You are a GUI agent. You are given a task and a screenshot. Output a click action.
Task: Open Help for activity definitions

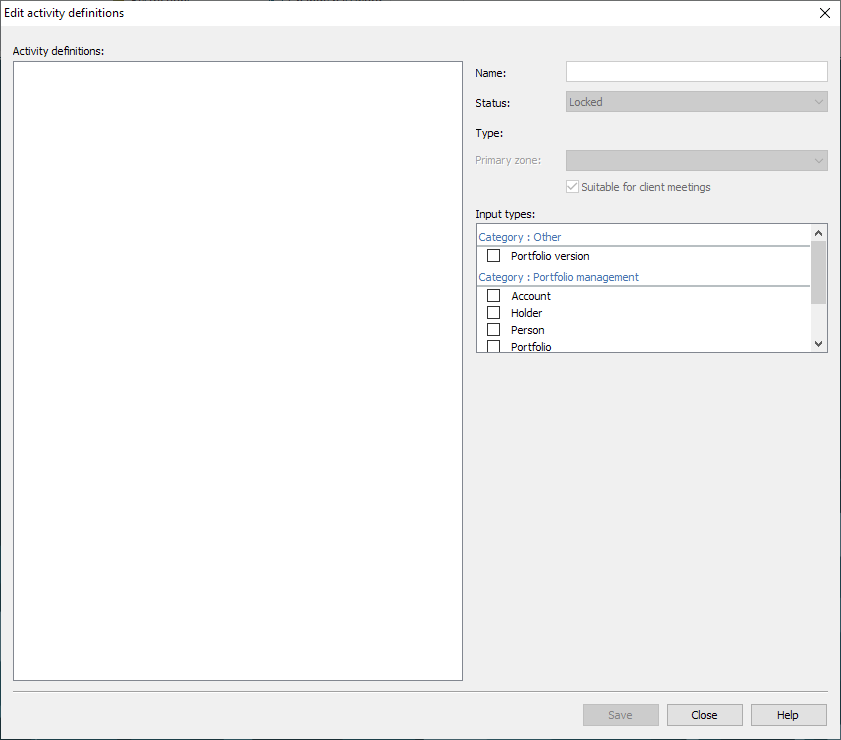(788, 715)
